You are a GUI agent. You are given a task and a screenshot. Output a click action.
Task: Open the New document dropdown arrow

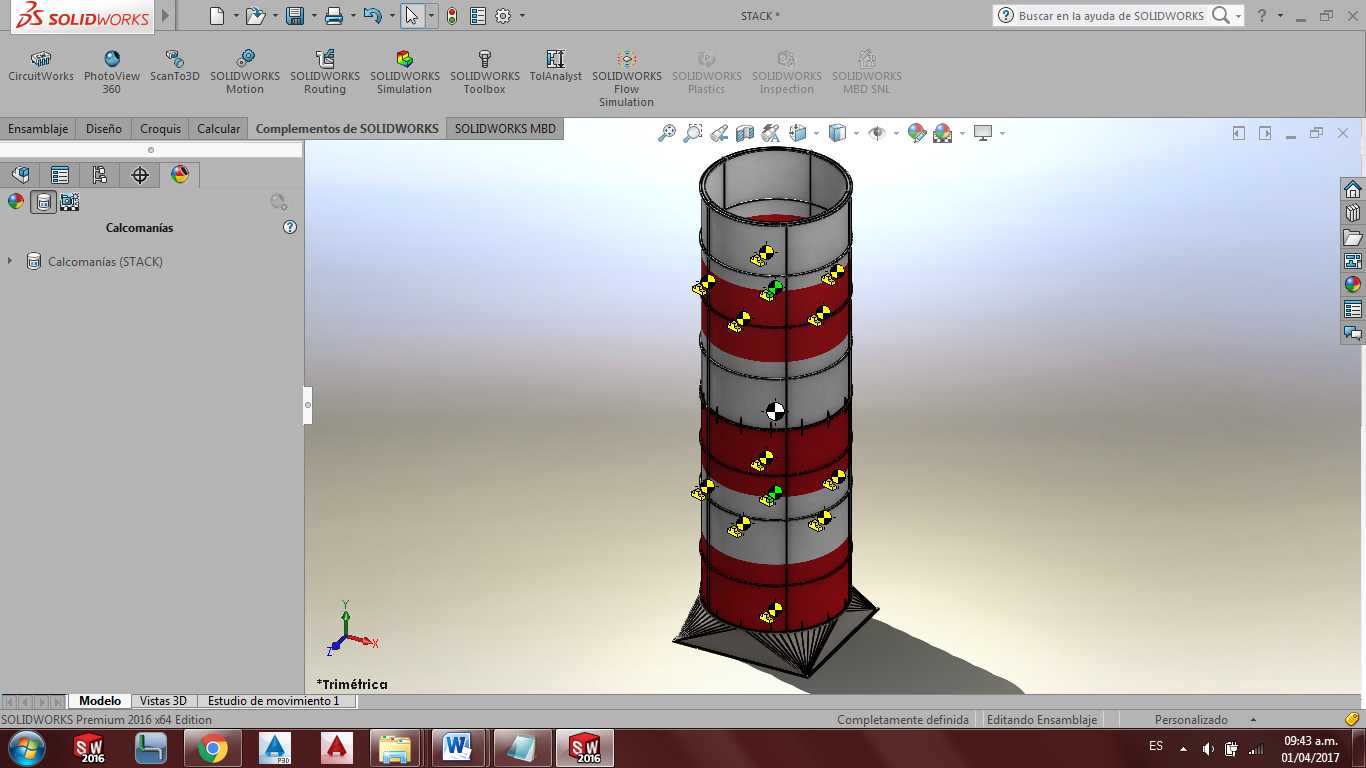click(236, 16)
